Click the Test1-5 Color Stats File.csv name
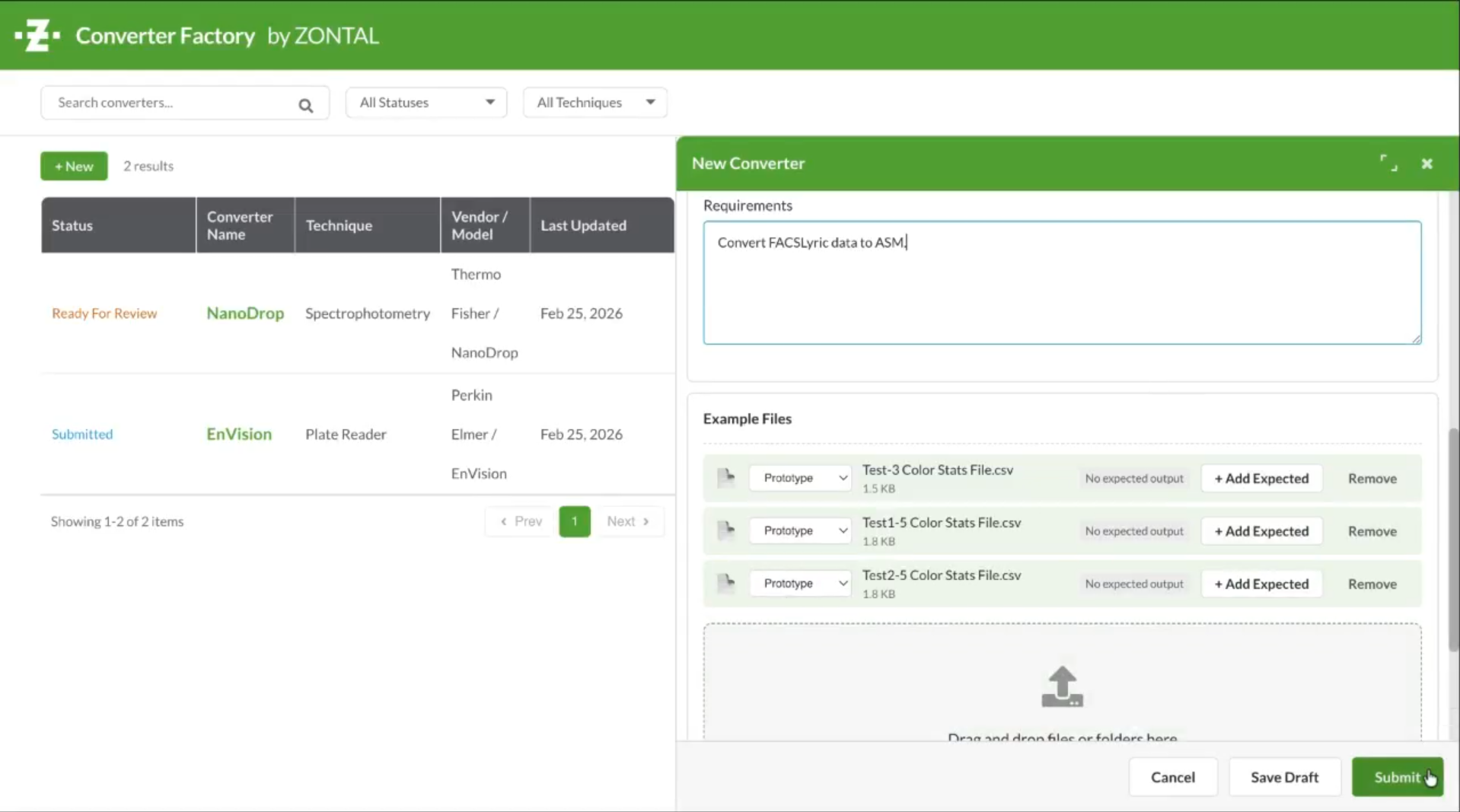This screenshot has height=812, width=1460. point(941,522)
